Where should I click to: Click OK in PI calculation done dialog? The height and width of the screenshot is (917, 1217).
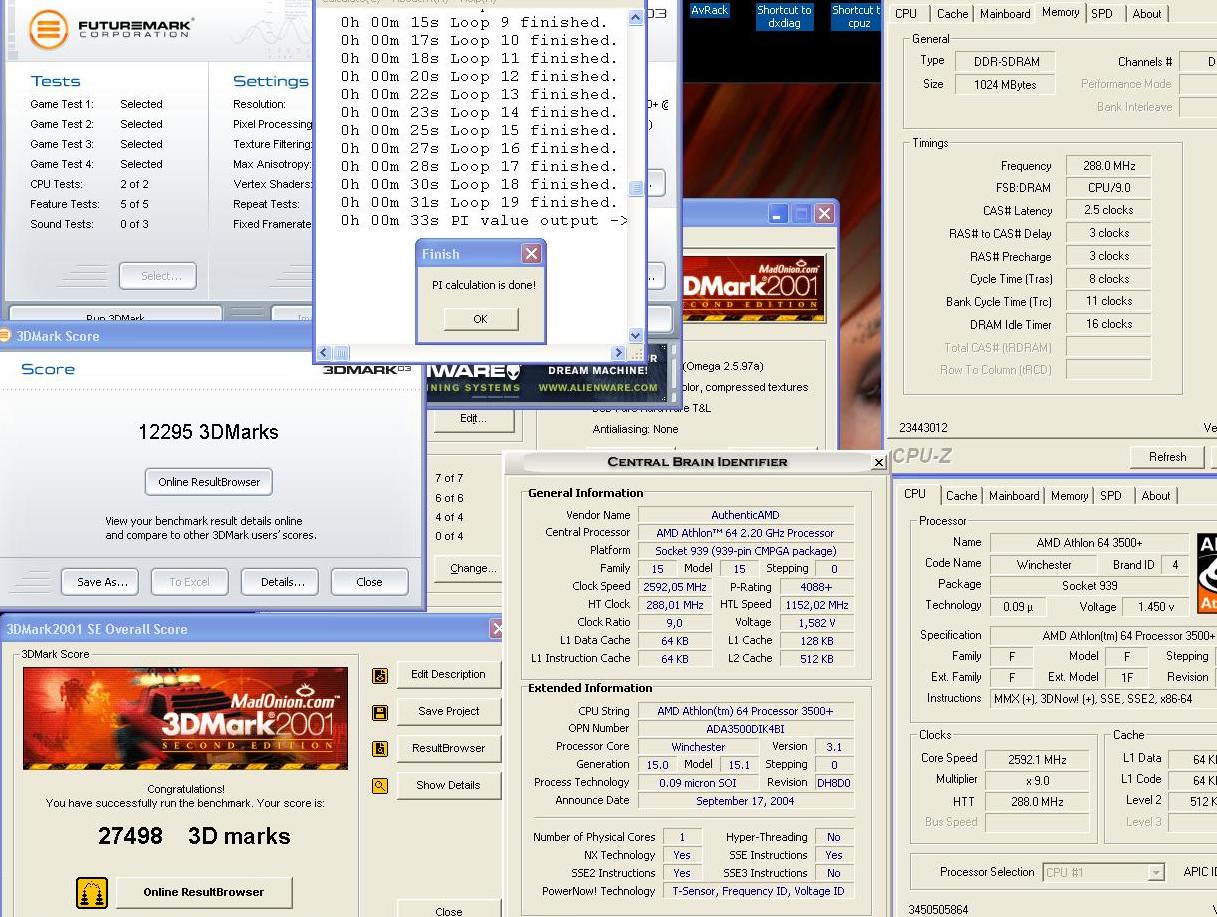480,319
